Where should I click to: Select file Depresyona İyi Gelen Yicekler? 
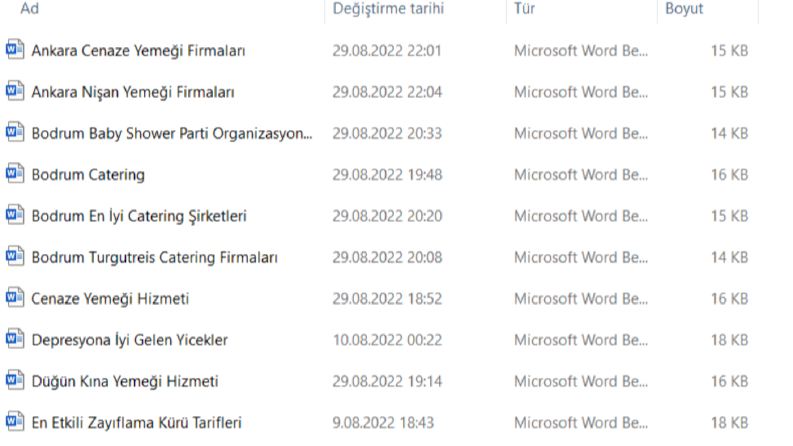pos(129,340)
